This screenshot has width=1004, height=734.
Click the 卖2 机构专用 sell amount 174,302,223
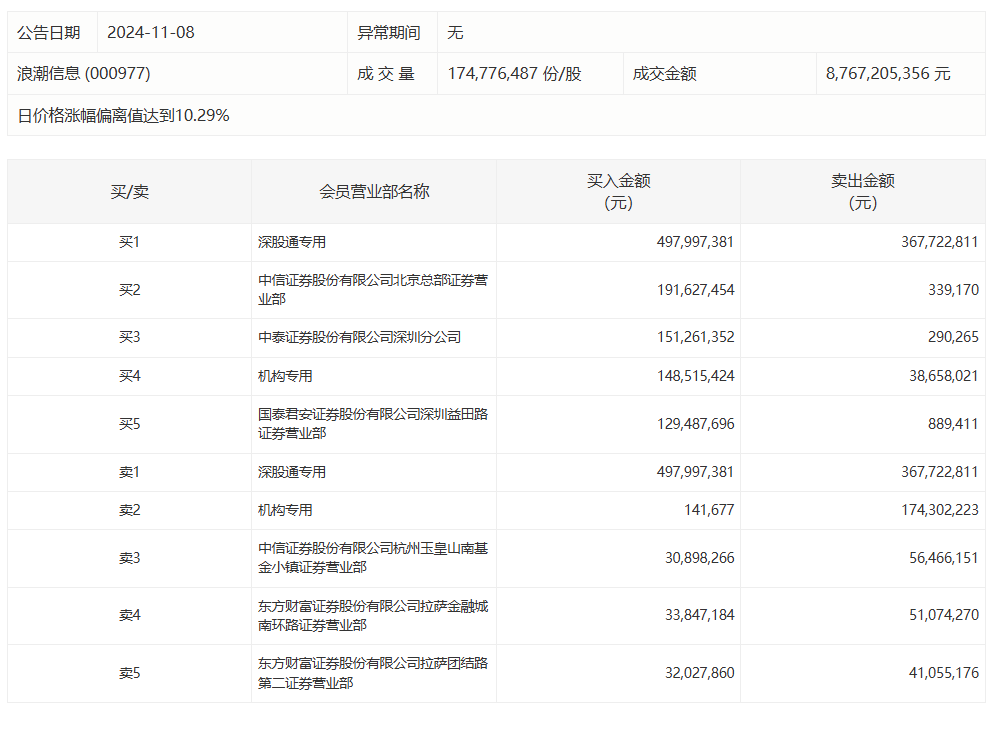933,510
